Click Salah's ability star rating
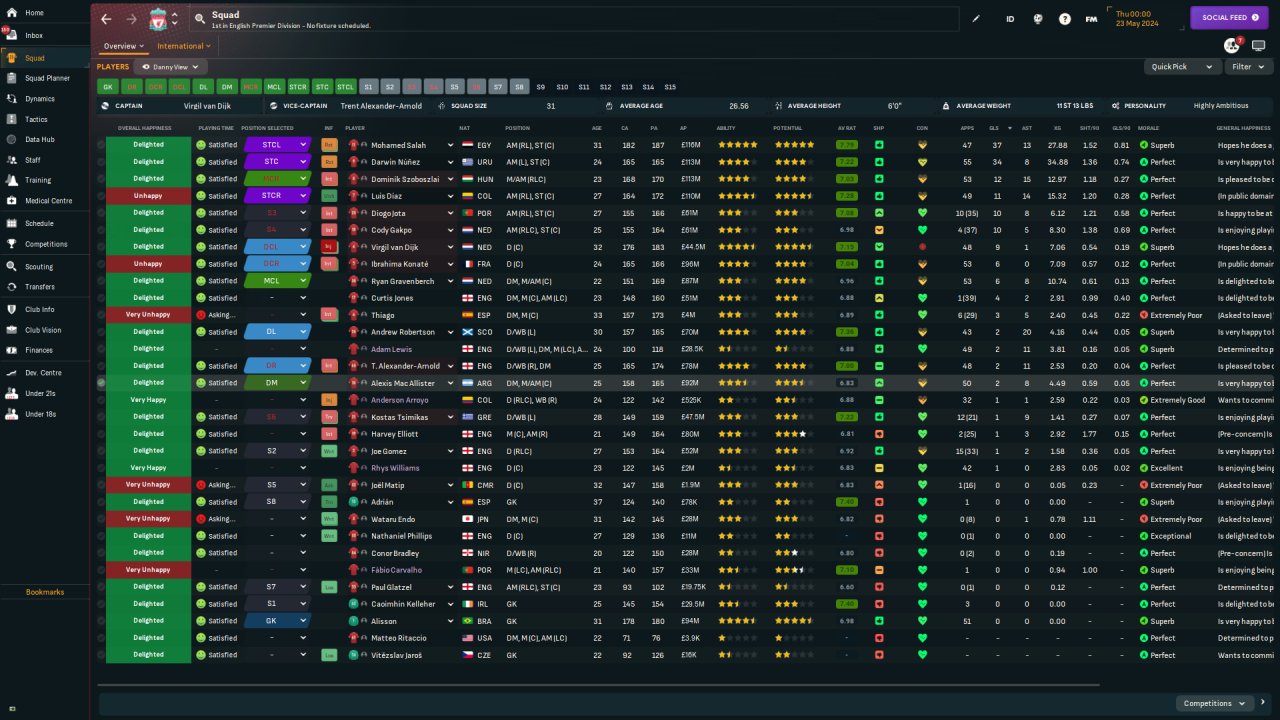 [x=738, y=145]
